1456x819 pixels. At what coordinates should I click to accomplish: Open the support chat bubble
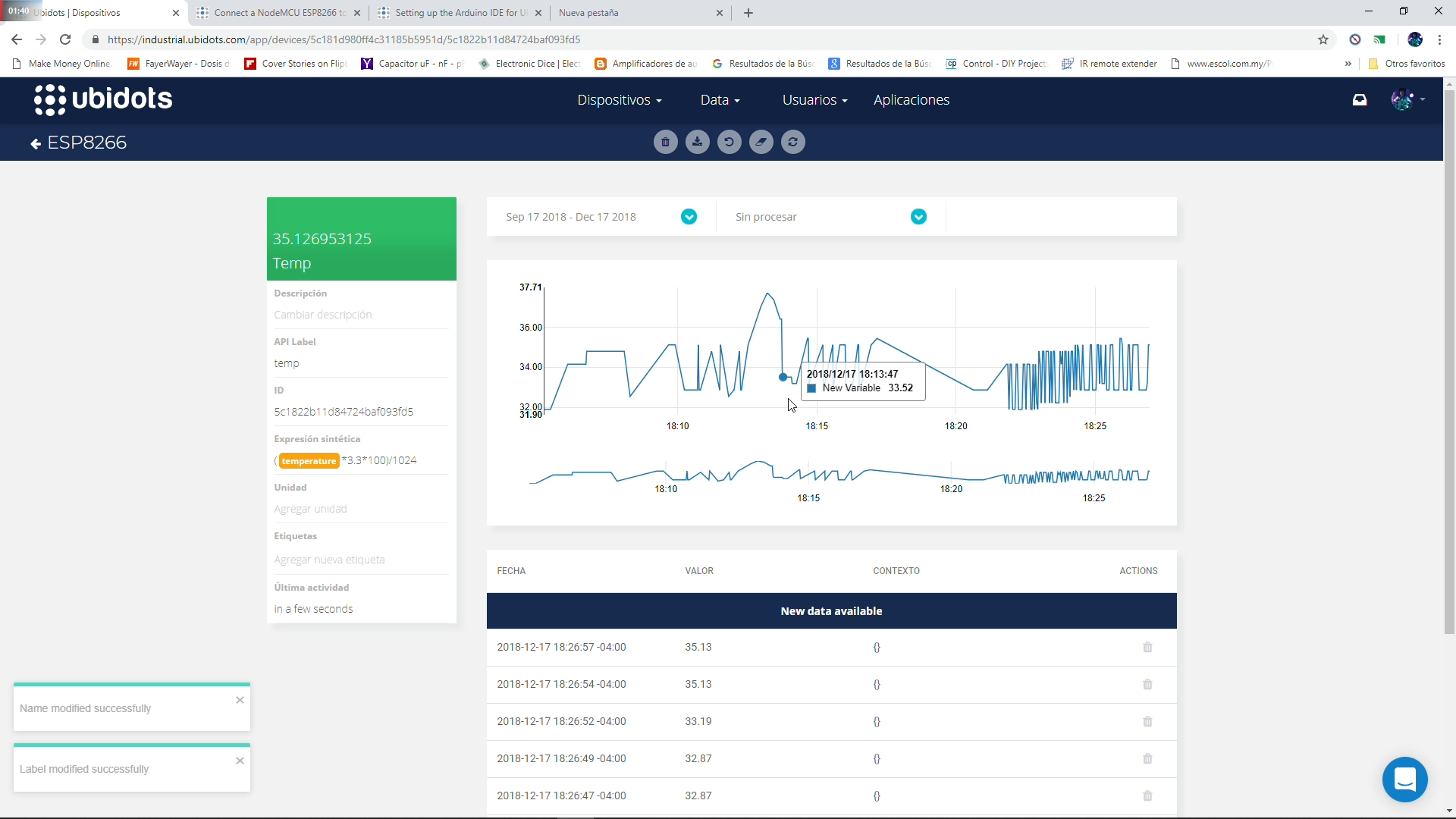click(x=1404, y=779)
